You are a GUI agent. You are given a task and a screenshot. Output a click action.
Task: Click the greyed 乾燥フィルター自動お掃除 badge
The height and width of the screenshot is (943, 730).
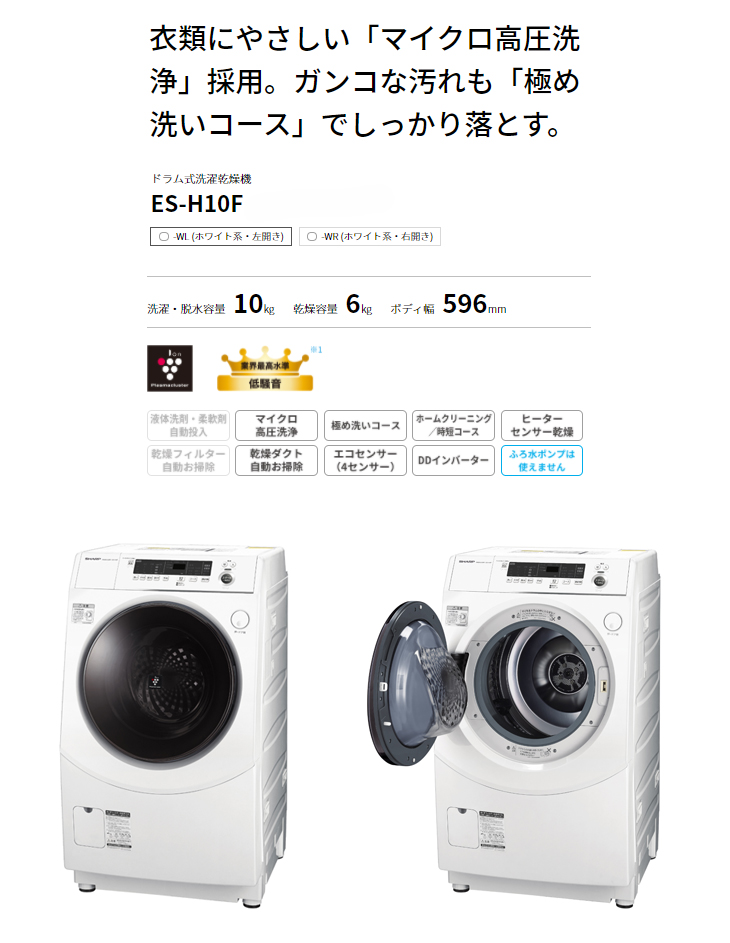click(x=188, y=460)
